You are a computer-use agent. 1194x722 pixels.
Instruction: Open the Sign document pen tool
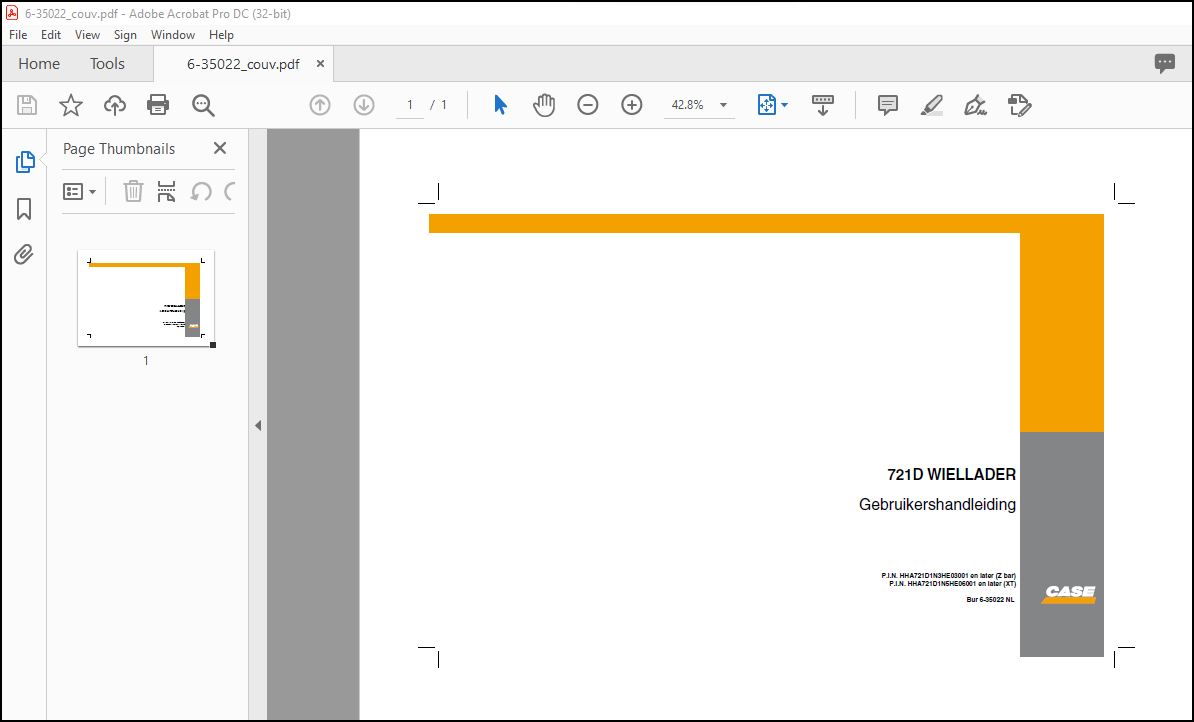(975, 105)
